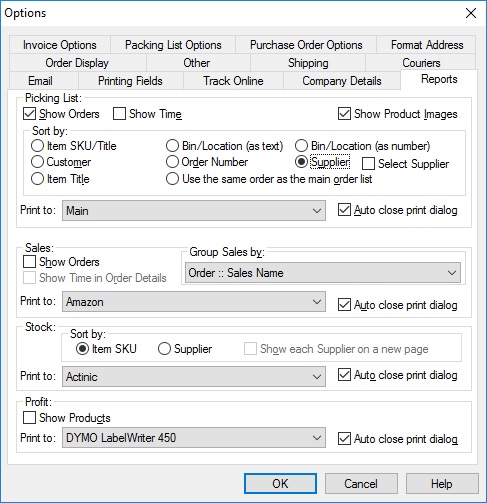Go to Printing Fields tab
Screen dimensions: 487x503
tap(130, 81)
